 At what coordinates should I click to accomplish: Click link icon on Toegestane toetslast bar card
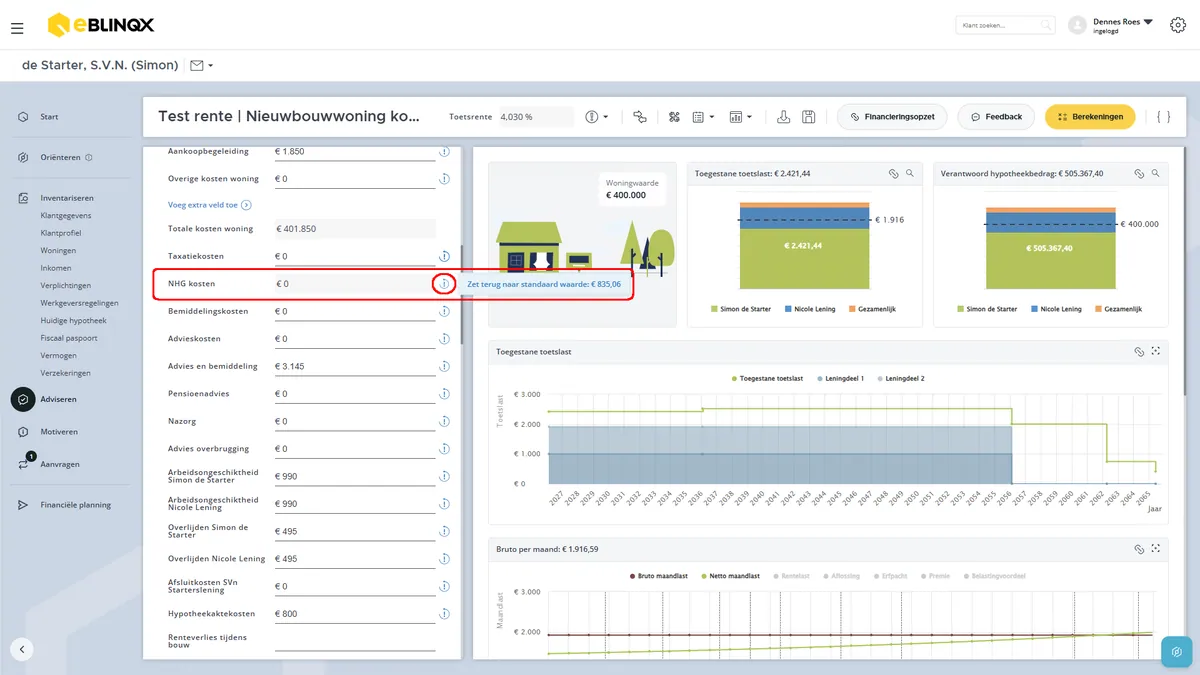tap(894, 173)
